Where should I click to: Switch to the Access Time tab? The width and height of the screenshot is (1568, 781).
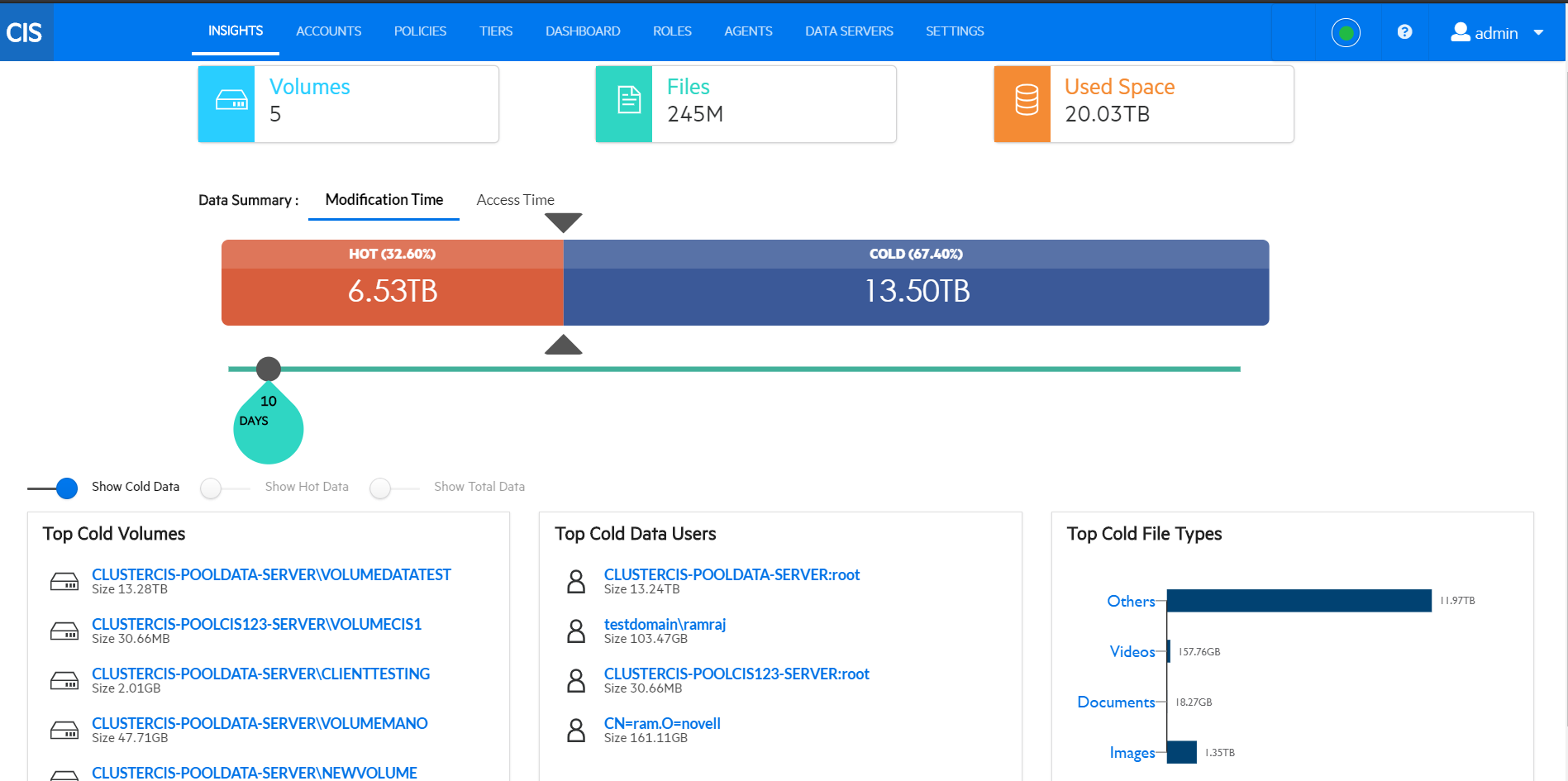tap(515, 200)
